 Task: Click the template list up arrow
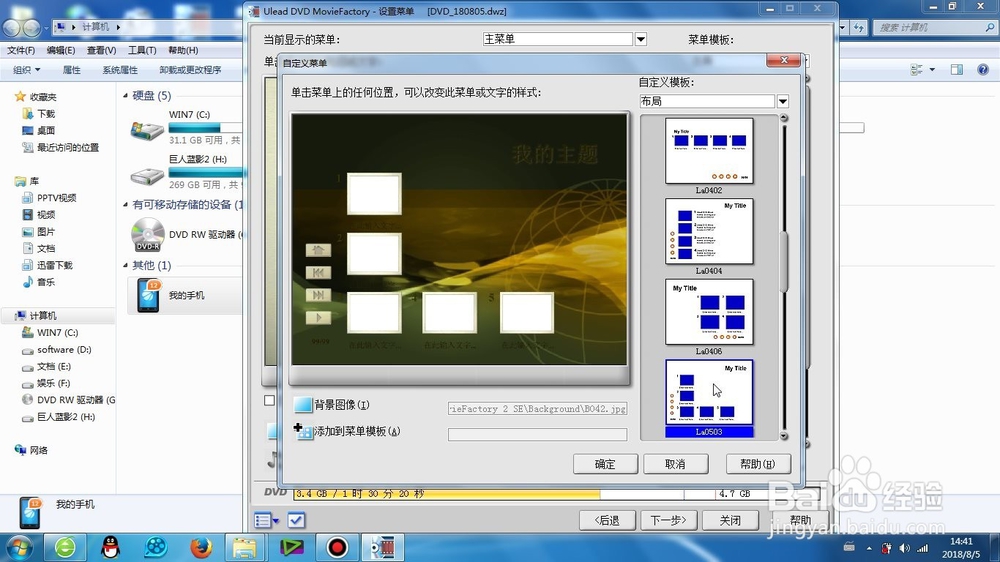coord(784,118)
